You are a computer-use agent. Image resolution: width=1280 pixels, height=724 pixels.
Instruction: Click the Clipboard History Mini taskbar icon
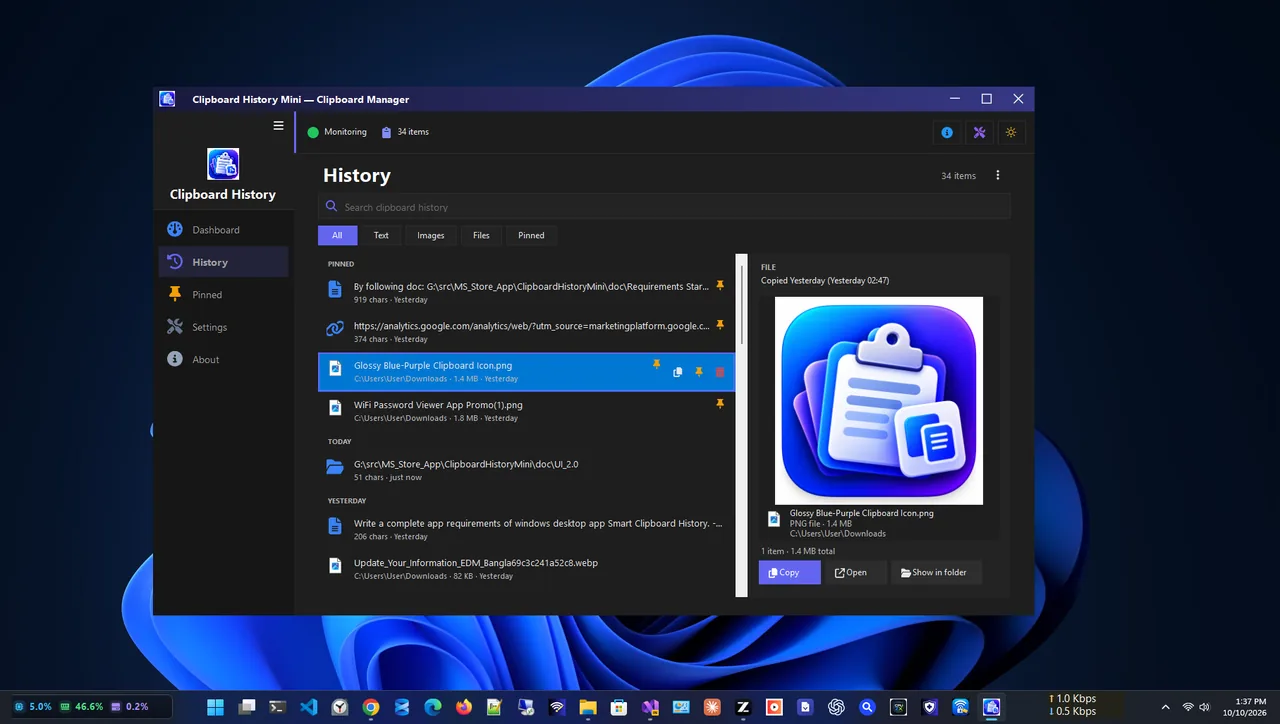click(x=991, y=707)
